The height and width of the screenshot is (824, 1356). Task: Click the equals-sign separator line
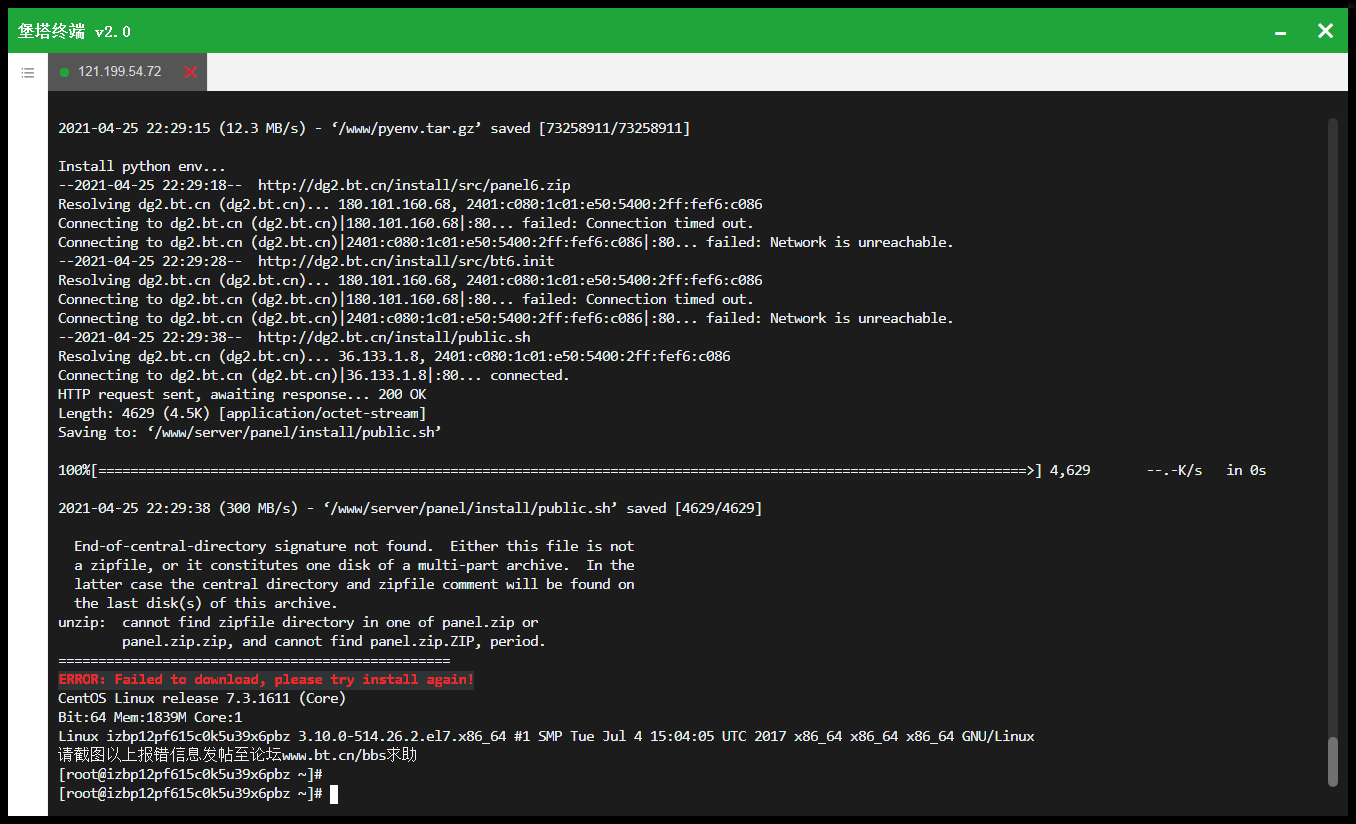pos(254,661)
